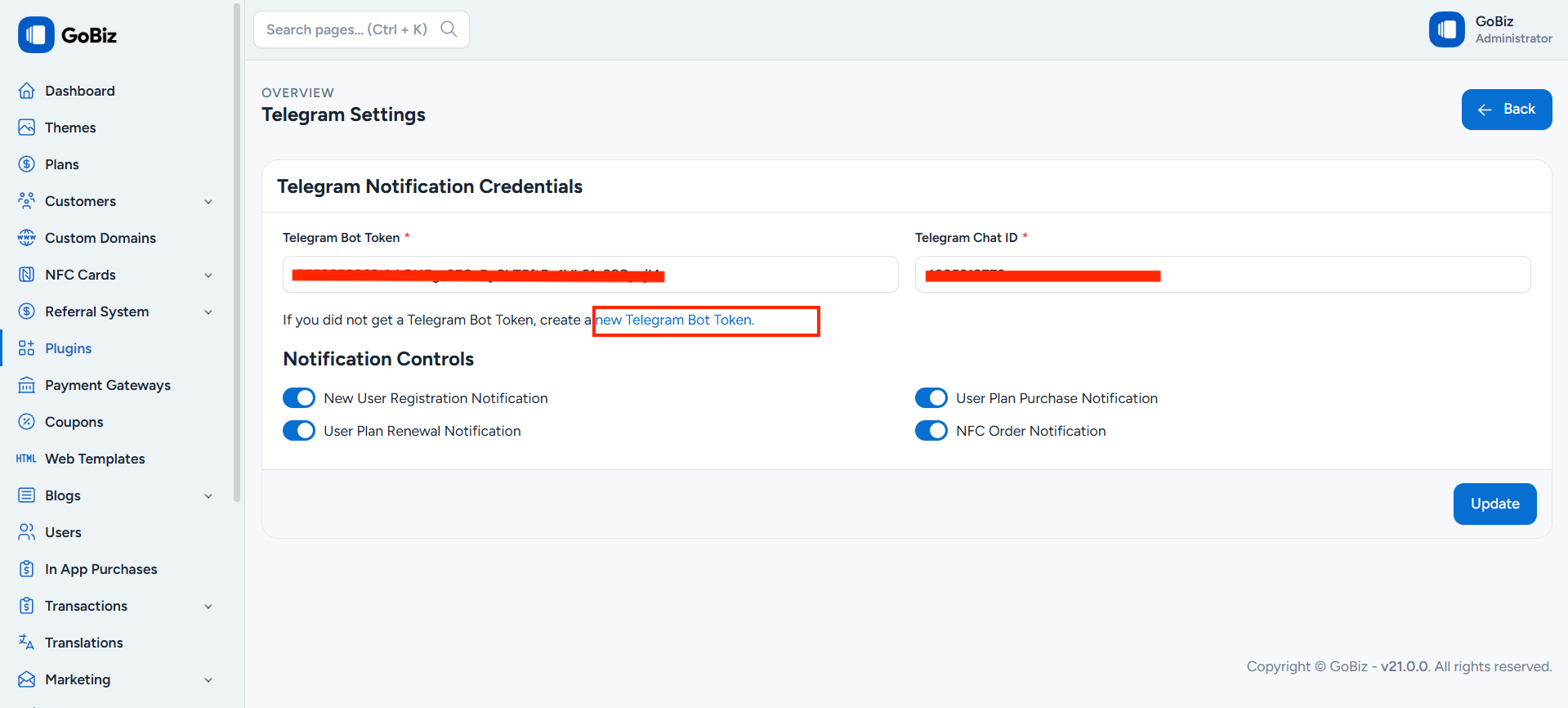This screenshot has width=1568, height=708.
Task: Click the Customers people icon
Action: point(27,201)
